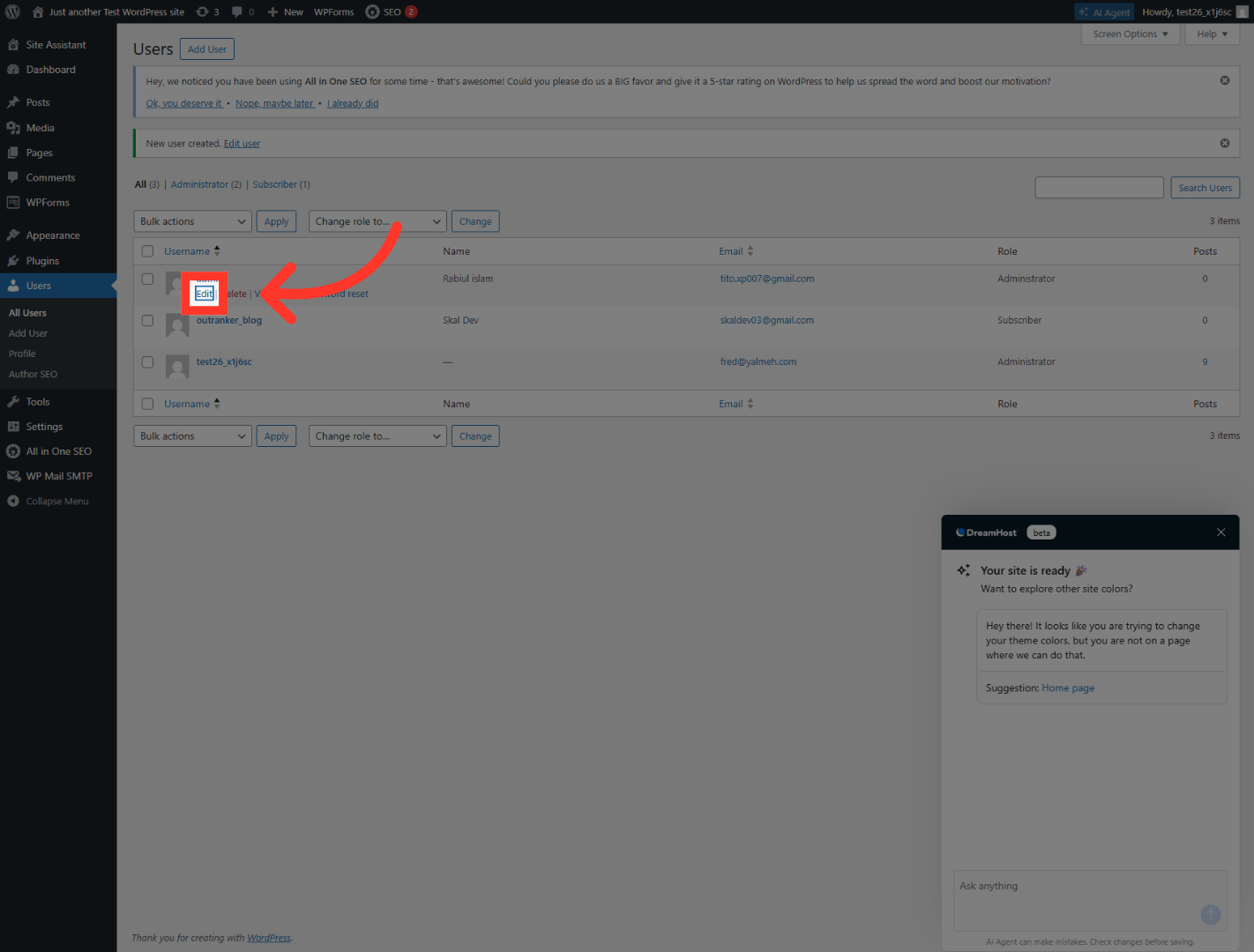Open the tito.xp007@gmail.com email link
The height and width of the screenshot is (952, 1254).
click(767, 279)
